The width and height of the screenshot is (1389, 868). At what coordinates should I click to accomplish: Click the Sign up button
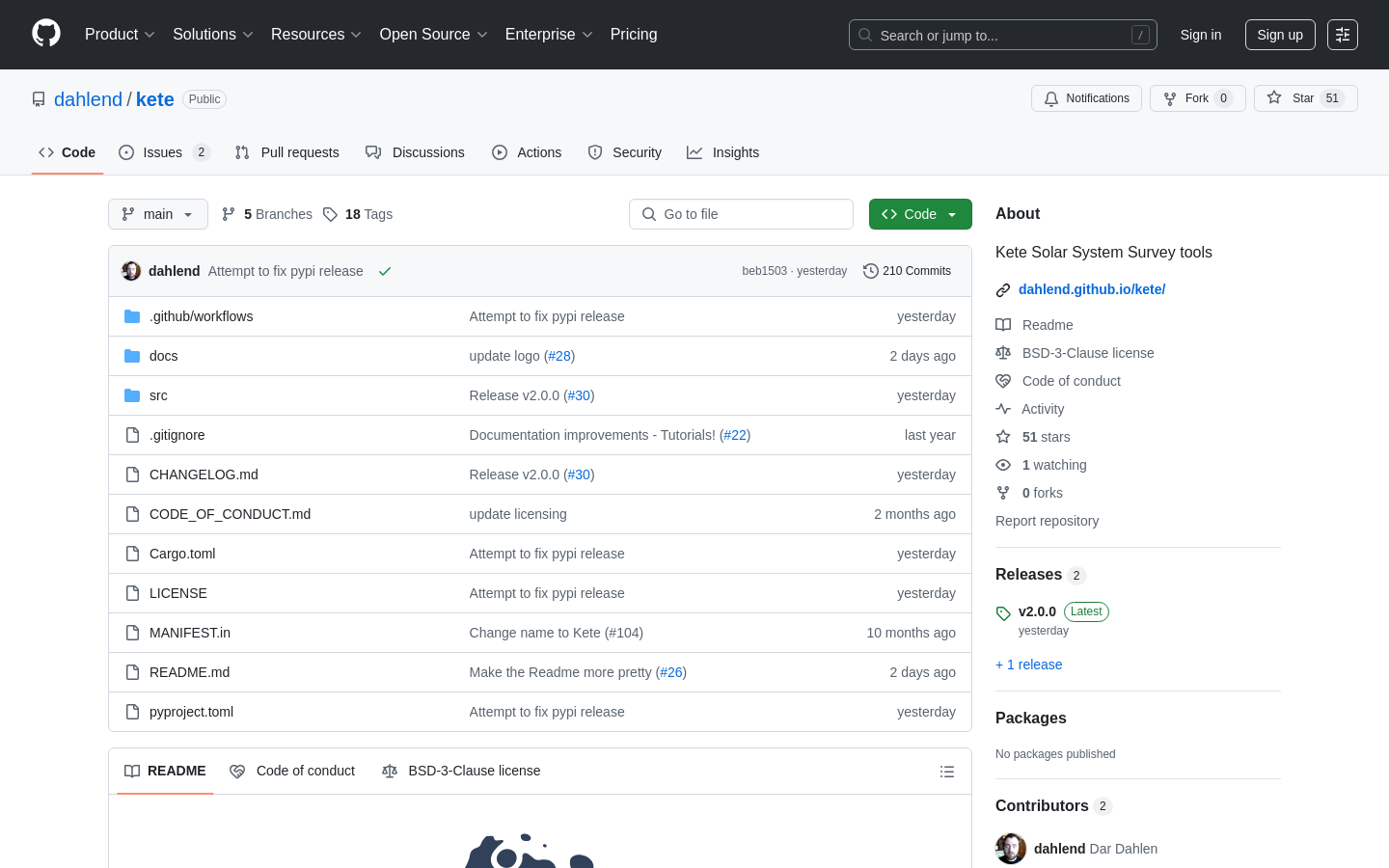(1280, 35)
